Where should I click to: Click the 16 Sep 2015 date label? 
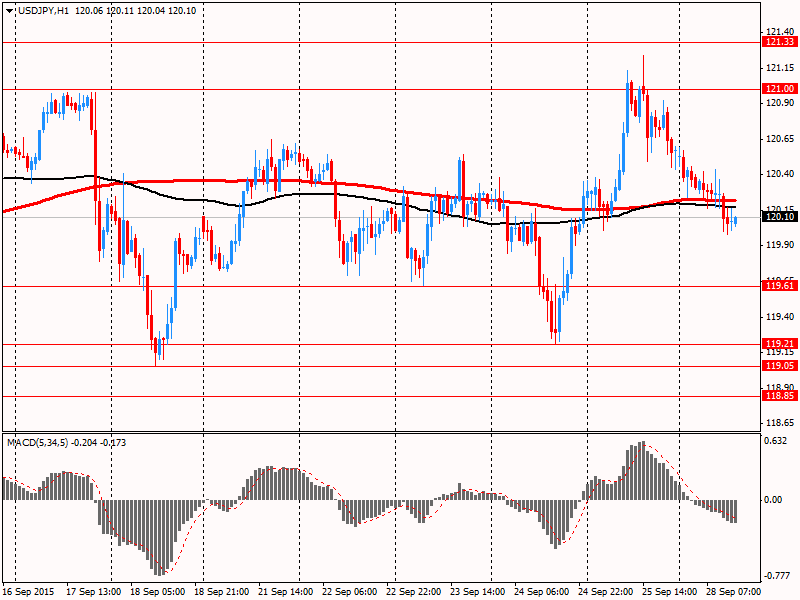(27, 592)
